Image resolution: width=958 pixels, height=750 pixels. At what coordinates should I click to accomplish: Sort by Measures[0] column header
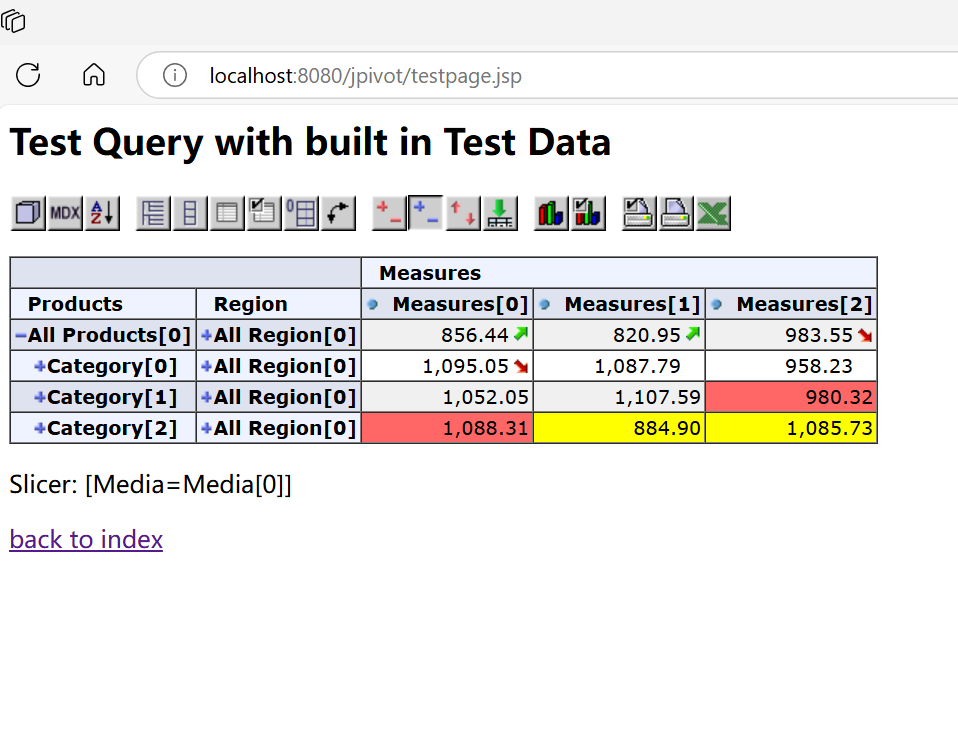click(x=373, y=305)
